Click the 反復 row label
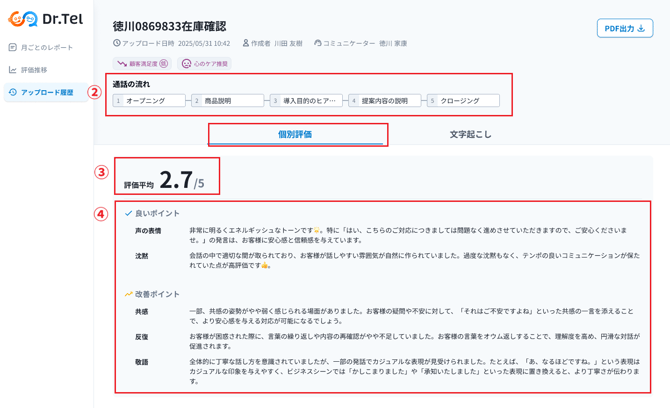The width and height of the screenshot is (670, 408). click(x=141, y=337)
